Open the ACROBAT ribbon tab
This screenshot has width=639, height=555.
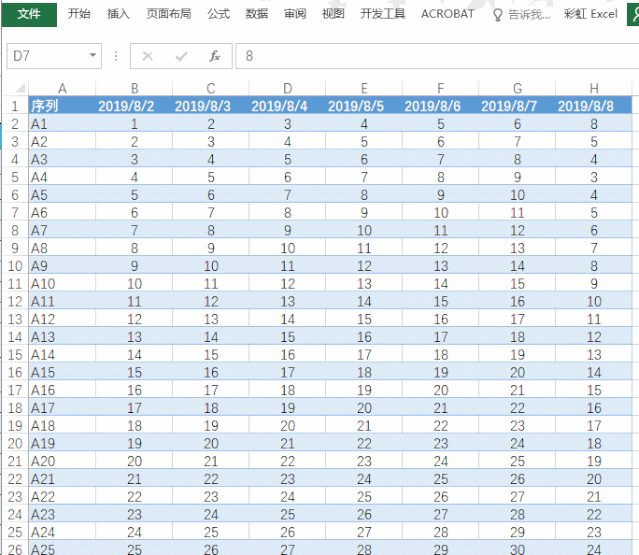click(x=447, y=14)
